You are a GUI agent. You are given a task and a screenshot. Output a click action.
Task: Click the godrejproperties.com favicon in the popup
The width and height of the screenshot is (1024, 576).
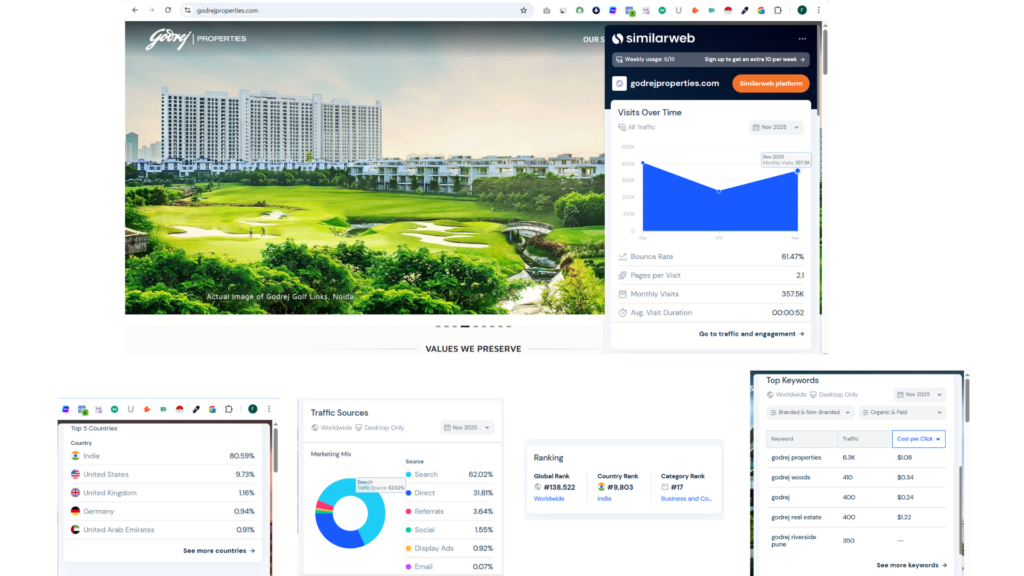coord(619,83)
